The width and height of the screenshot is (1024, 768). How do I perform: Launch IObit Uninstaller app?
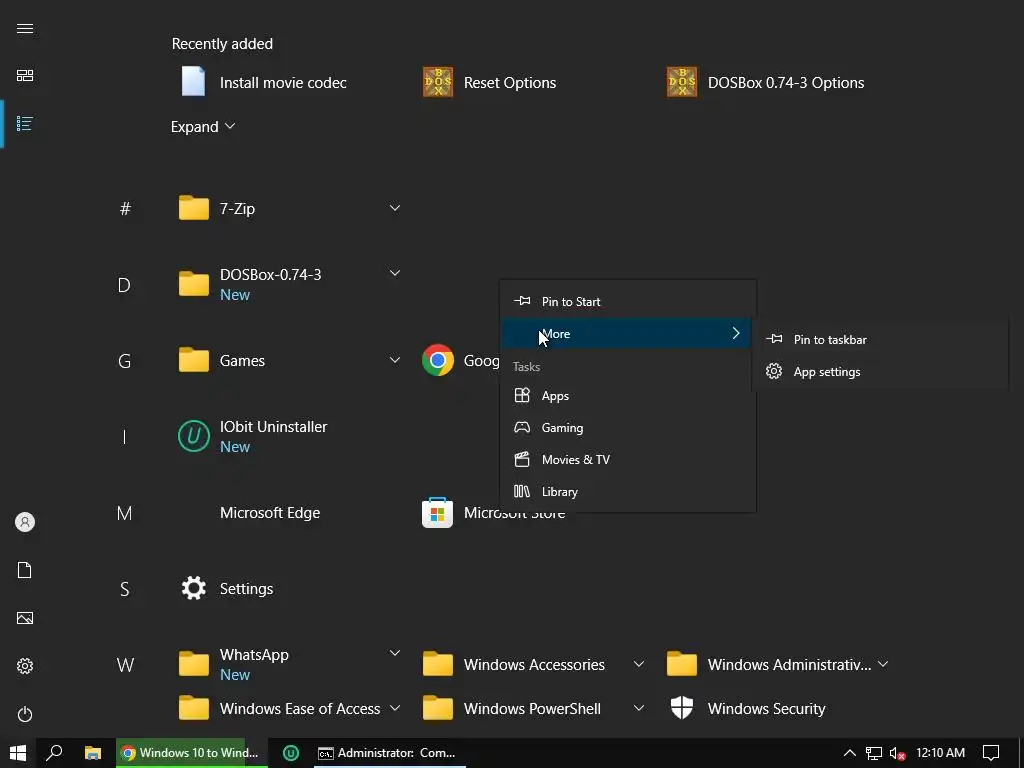[x=253, y=436]
